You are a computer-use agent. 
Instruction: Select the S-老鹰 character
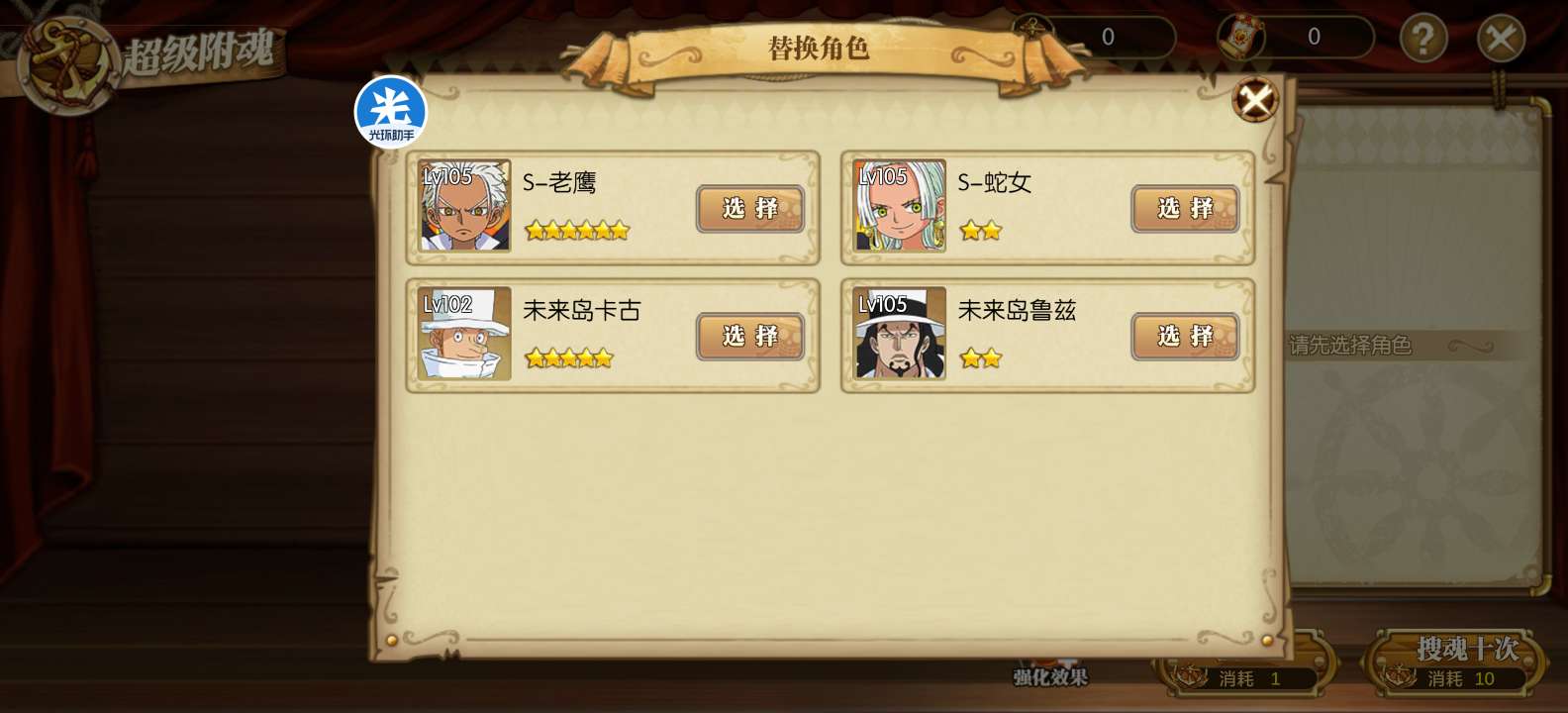(749, 208)
